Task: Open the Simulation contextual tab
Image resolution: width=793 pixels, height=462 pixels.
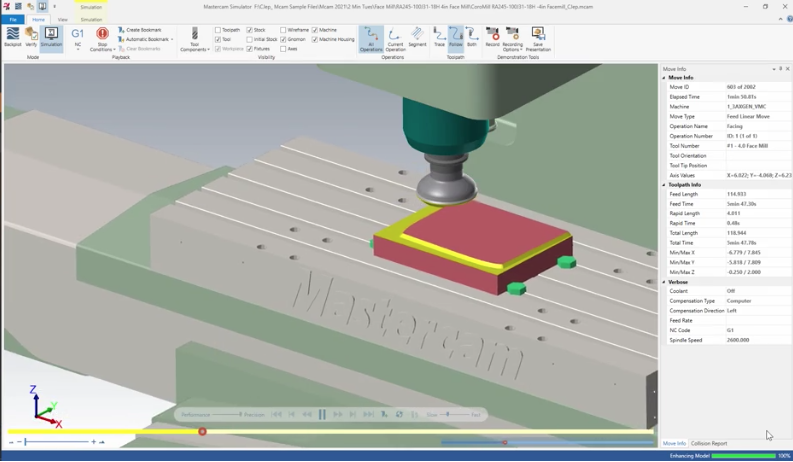Action: coord(91,20)
